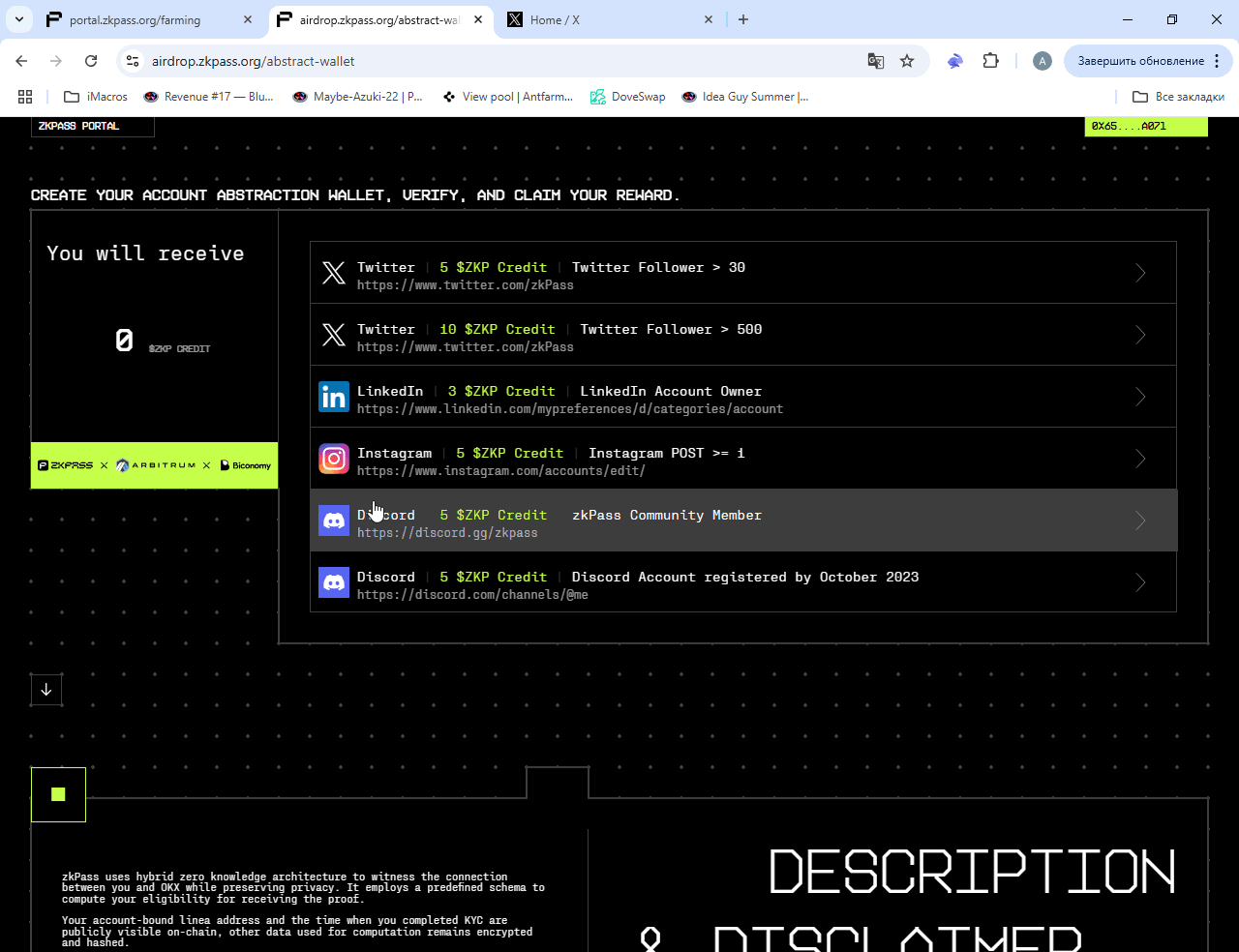Switch to portal.zkpass.org/farming tab

(135, 19)
